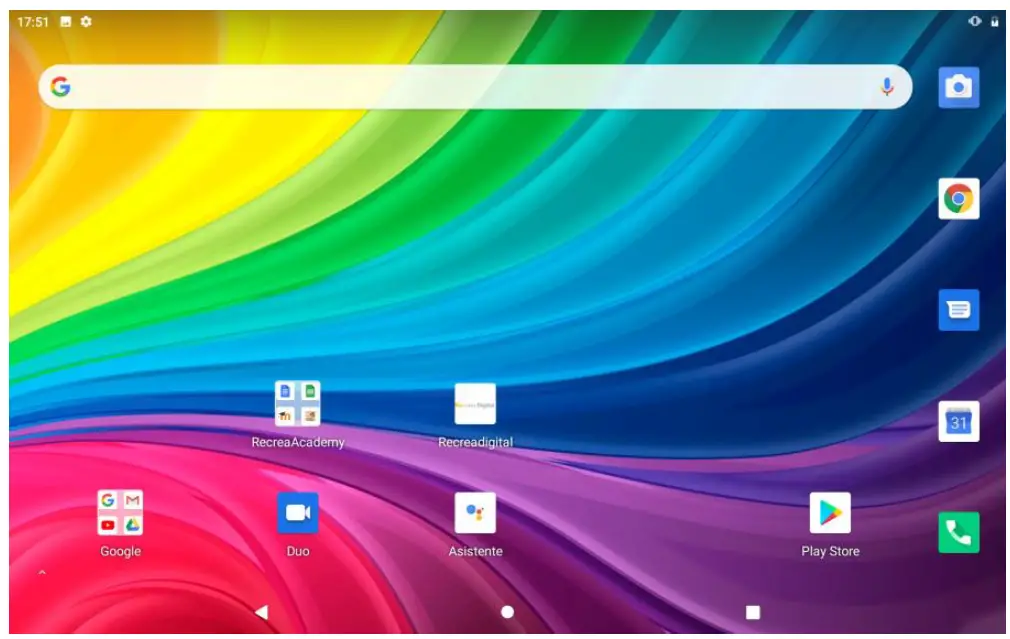Open the Camera app
This screenshot has height=639, width=1010.
click(958, 87)
